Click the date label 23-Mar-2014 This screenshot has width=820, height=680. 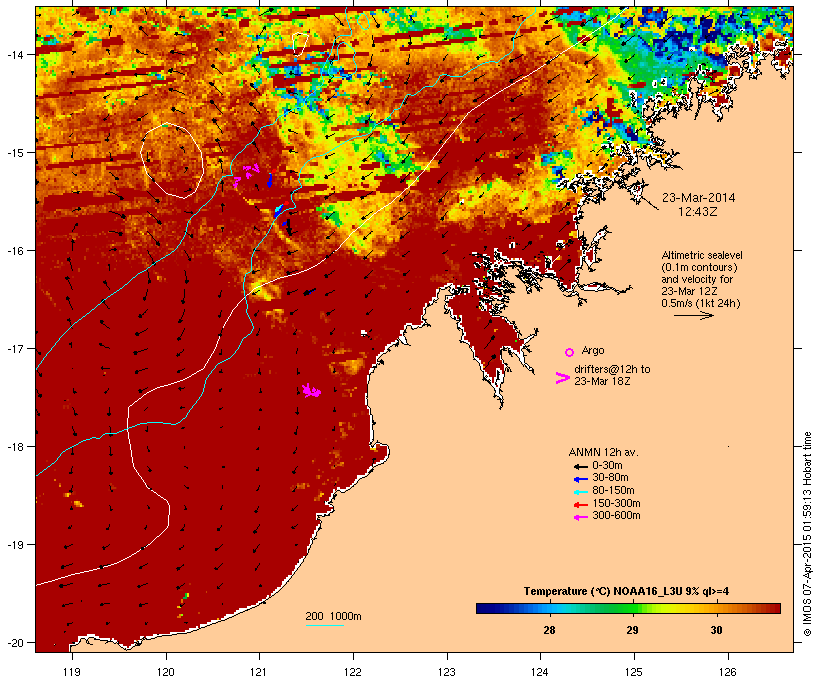pyautogui.click(x=698, y=198)
